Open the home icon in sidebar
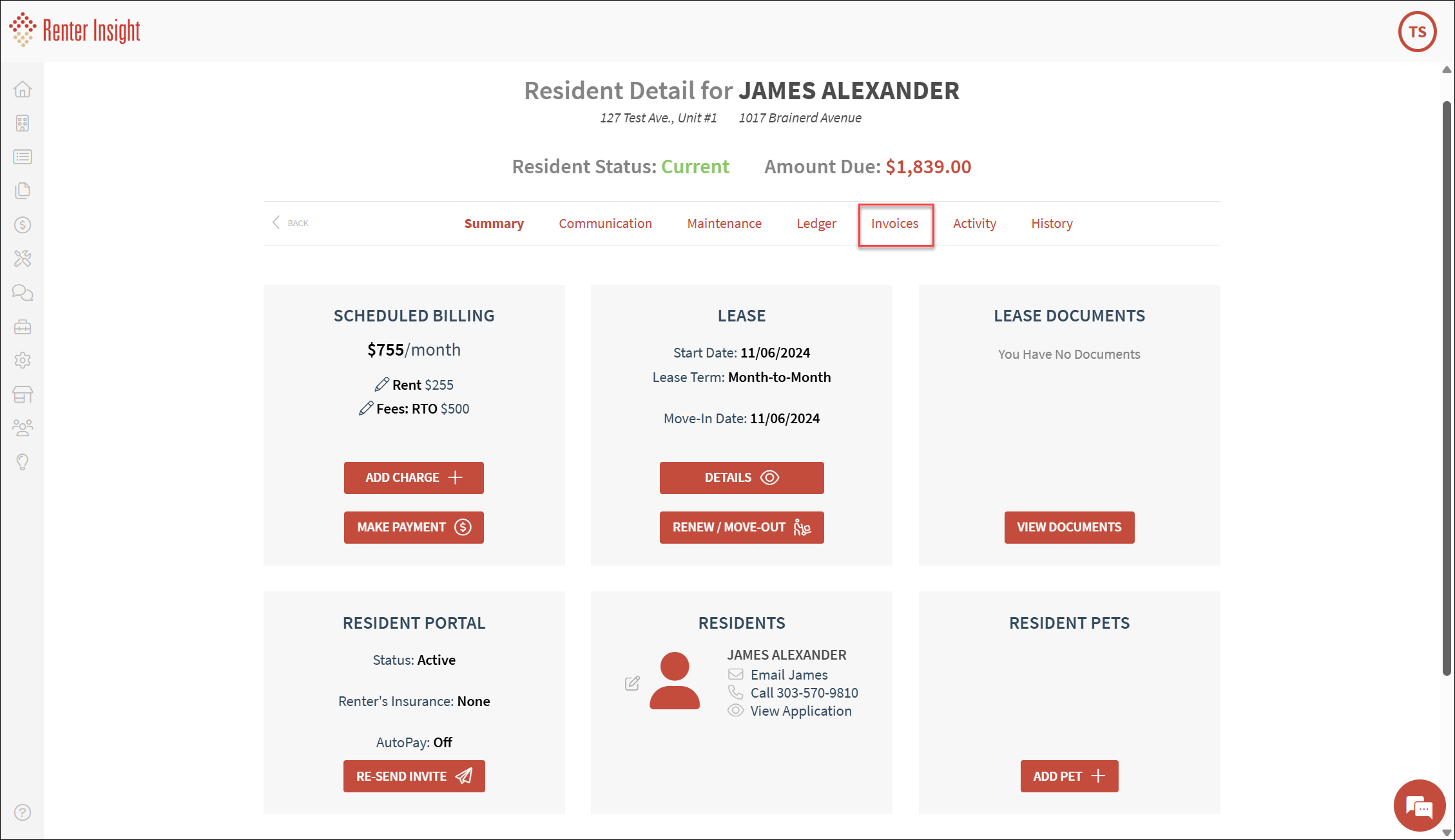The height and width of the screenshot is (840, 1455). click(23, 90)
